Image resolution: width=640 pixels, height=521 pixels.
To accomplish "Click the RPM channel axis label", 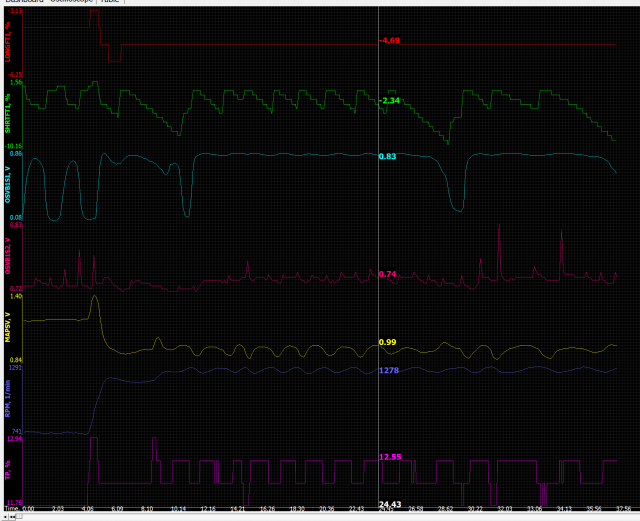I will (8, 400).
